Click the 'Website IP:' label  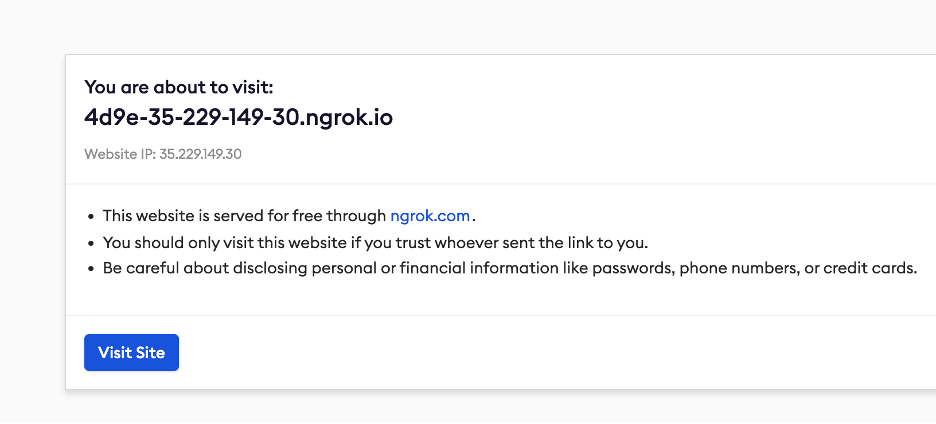(120, 154)
